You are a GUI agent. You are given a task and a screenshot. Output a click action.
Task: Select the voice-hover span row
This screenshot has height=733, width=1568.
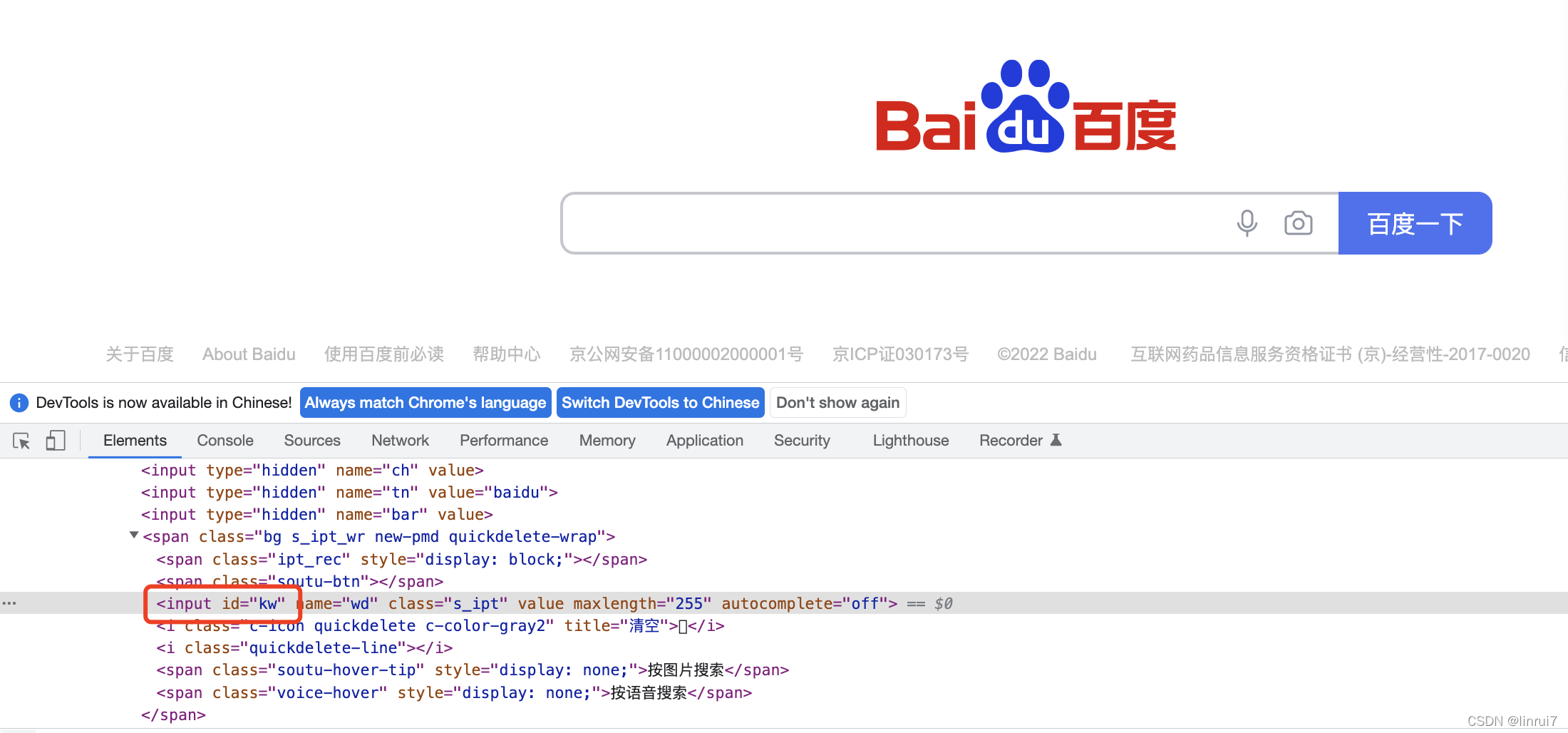coord(454,693)
